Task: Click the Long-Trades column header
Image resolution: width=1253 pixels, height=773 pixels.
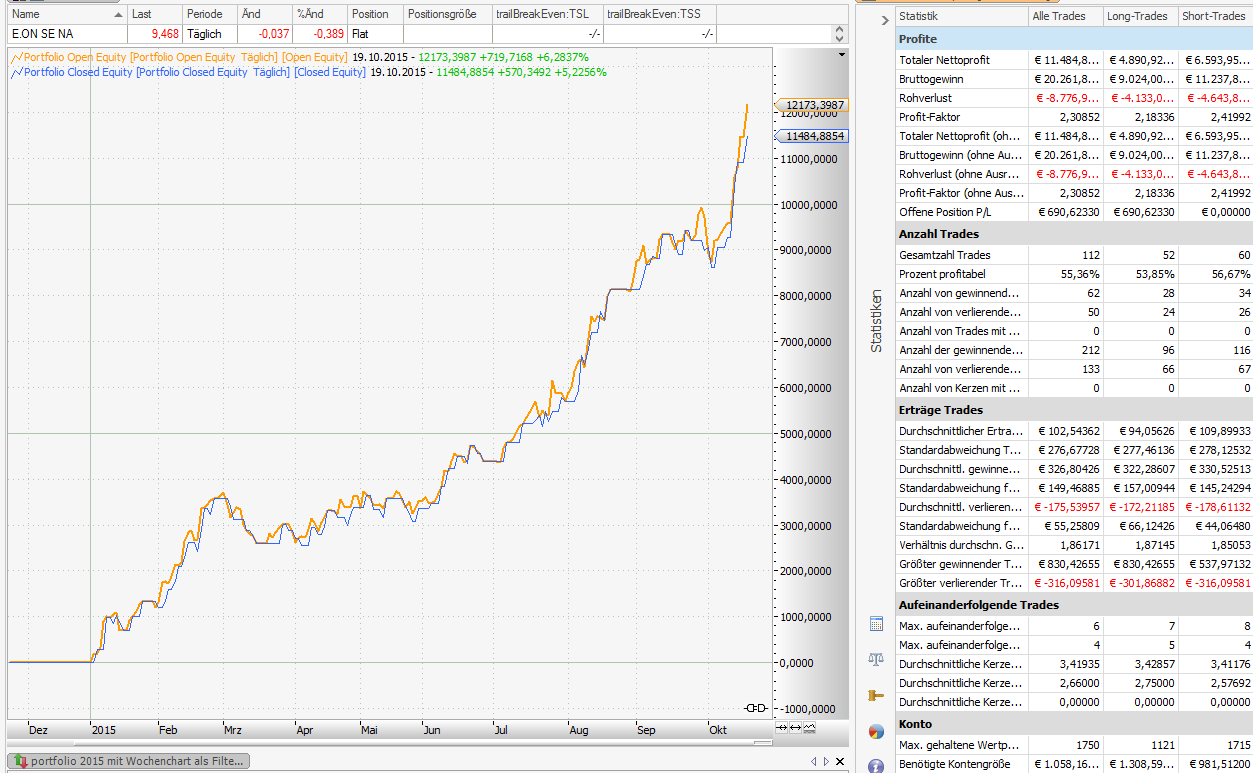Action: click(1138, 17)
